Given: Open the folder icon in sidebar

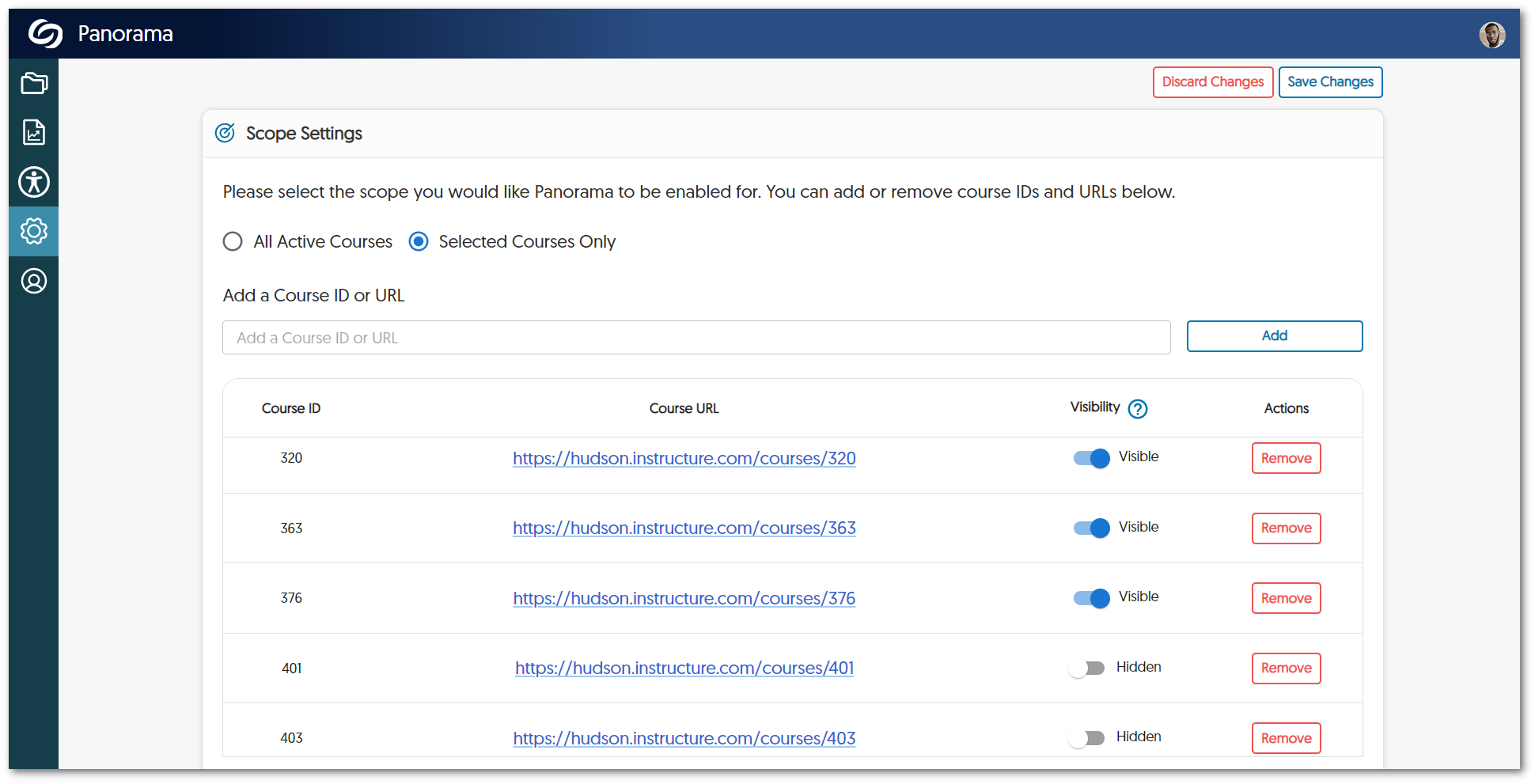Looking at the screenshot, I should 34,83.
